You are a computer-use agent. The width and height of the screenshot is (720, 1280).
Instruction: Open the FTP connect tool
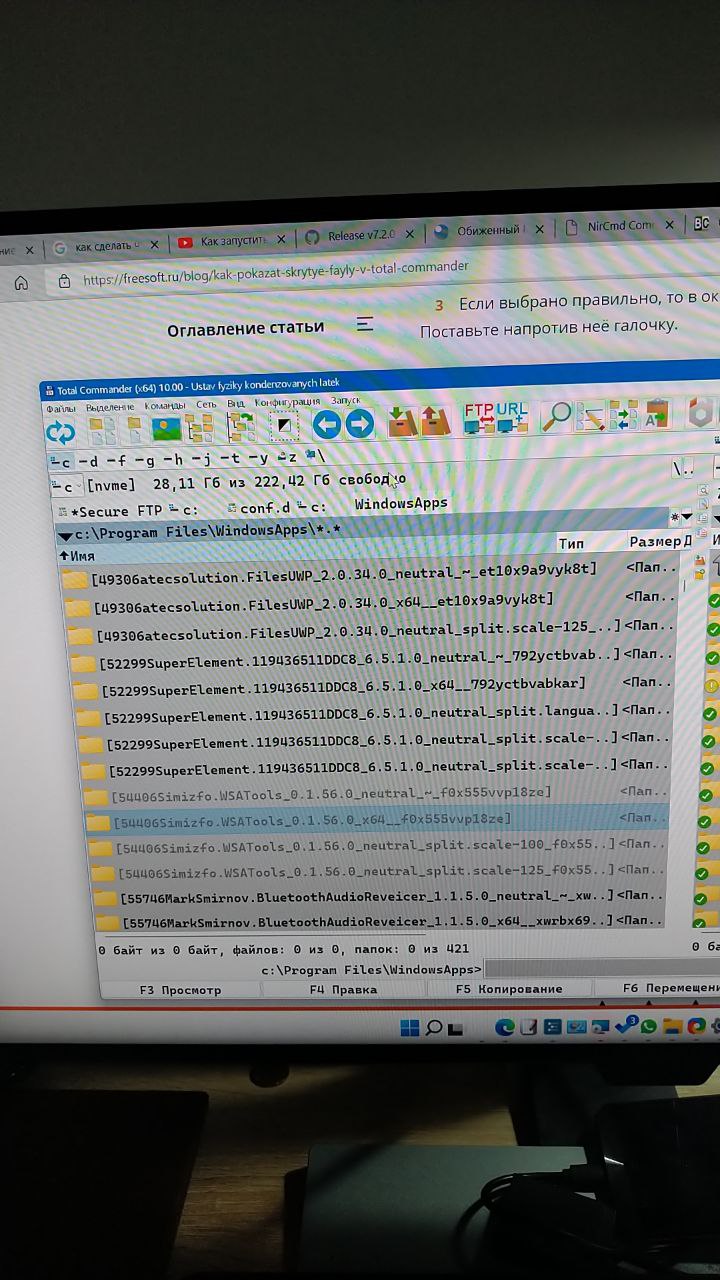(x=478, y=418)
